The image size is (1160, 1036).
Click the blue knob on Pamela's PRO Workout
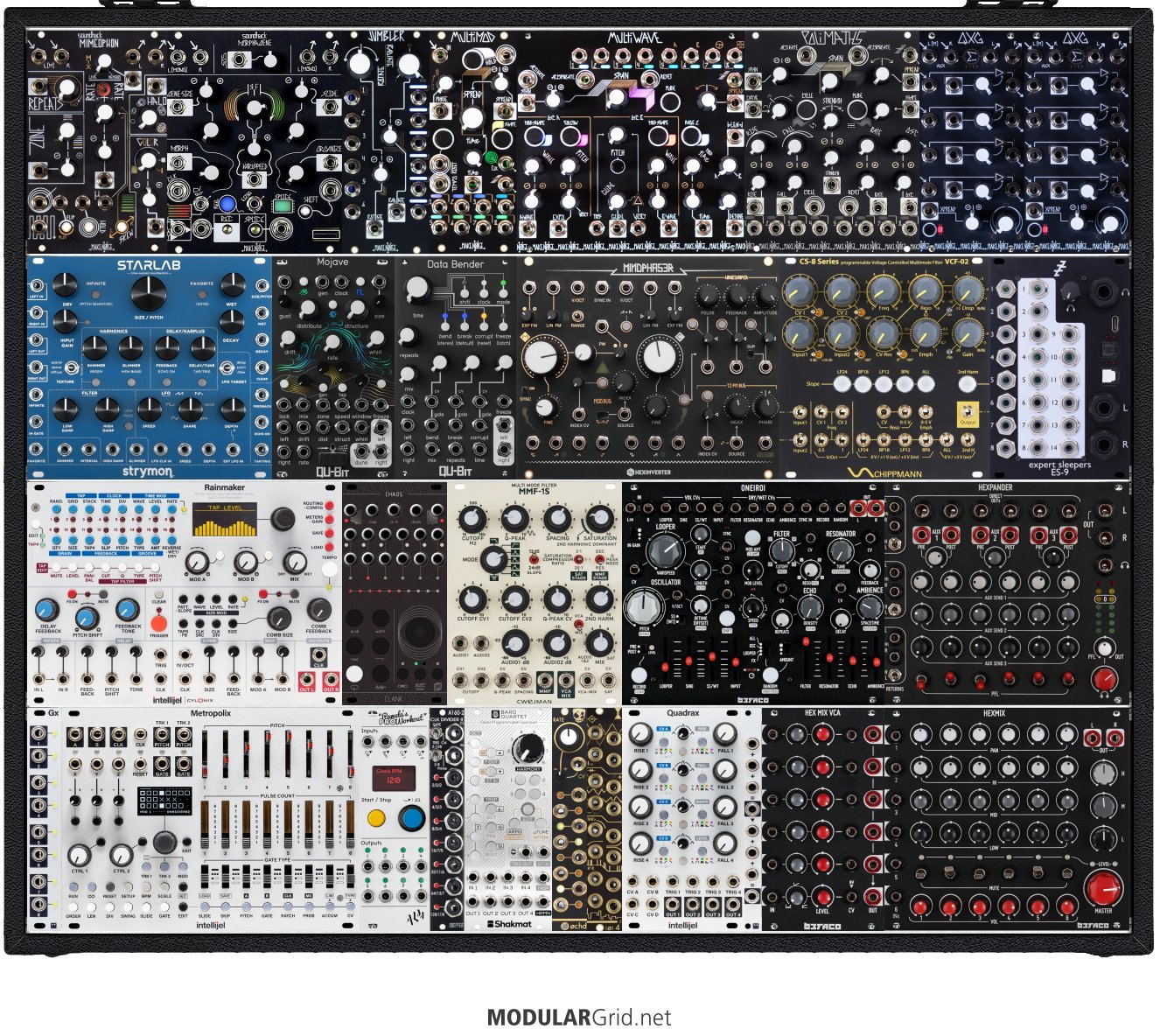click(x=411, y=819)
